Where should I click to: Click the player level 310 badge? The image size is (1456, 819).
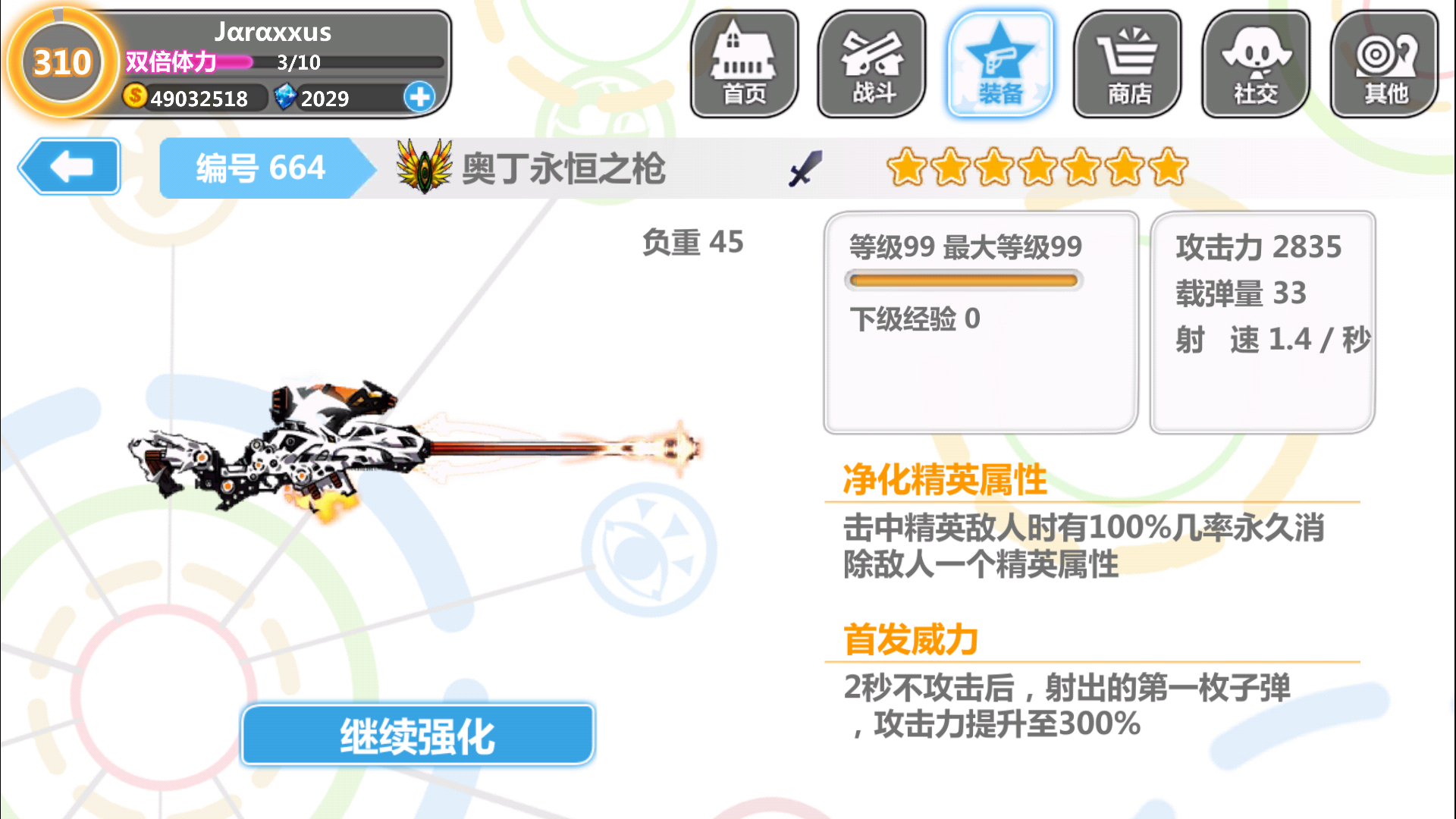(62, 62)
